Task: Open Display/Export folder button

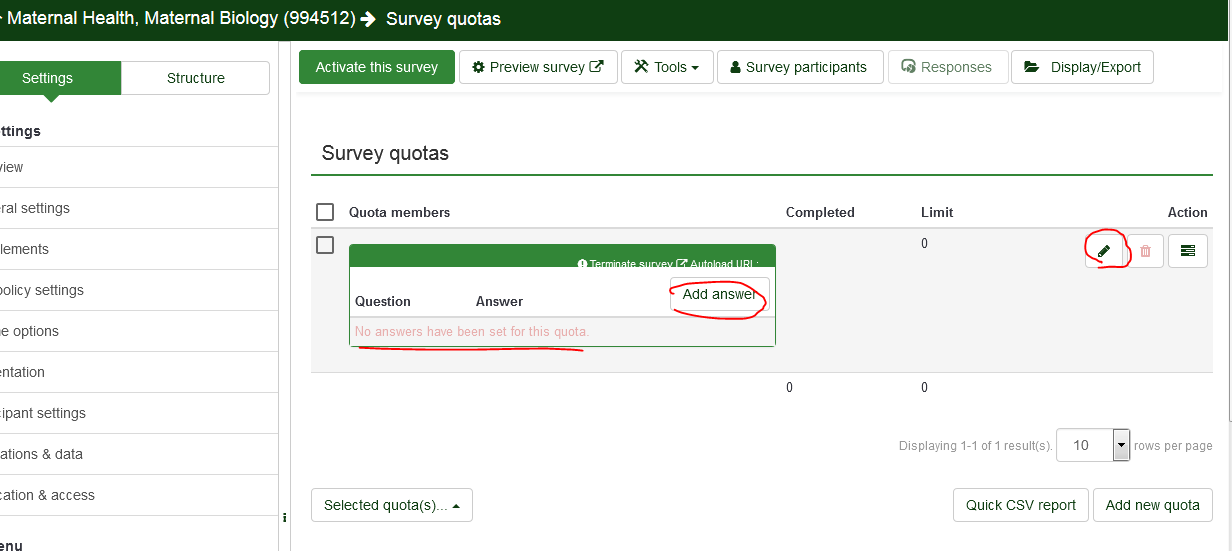Action: coord(1082,67)
